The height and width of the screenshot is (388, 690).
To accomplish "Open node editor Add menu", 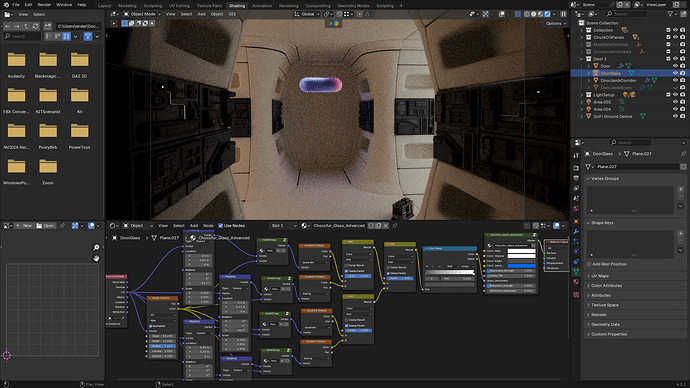I will [194, 226].
